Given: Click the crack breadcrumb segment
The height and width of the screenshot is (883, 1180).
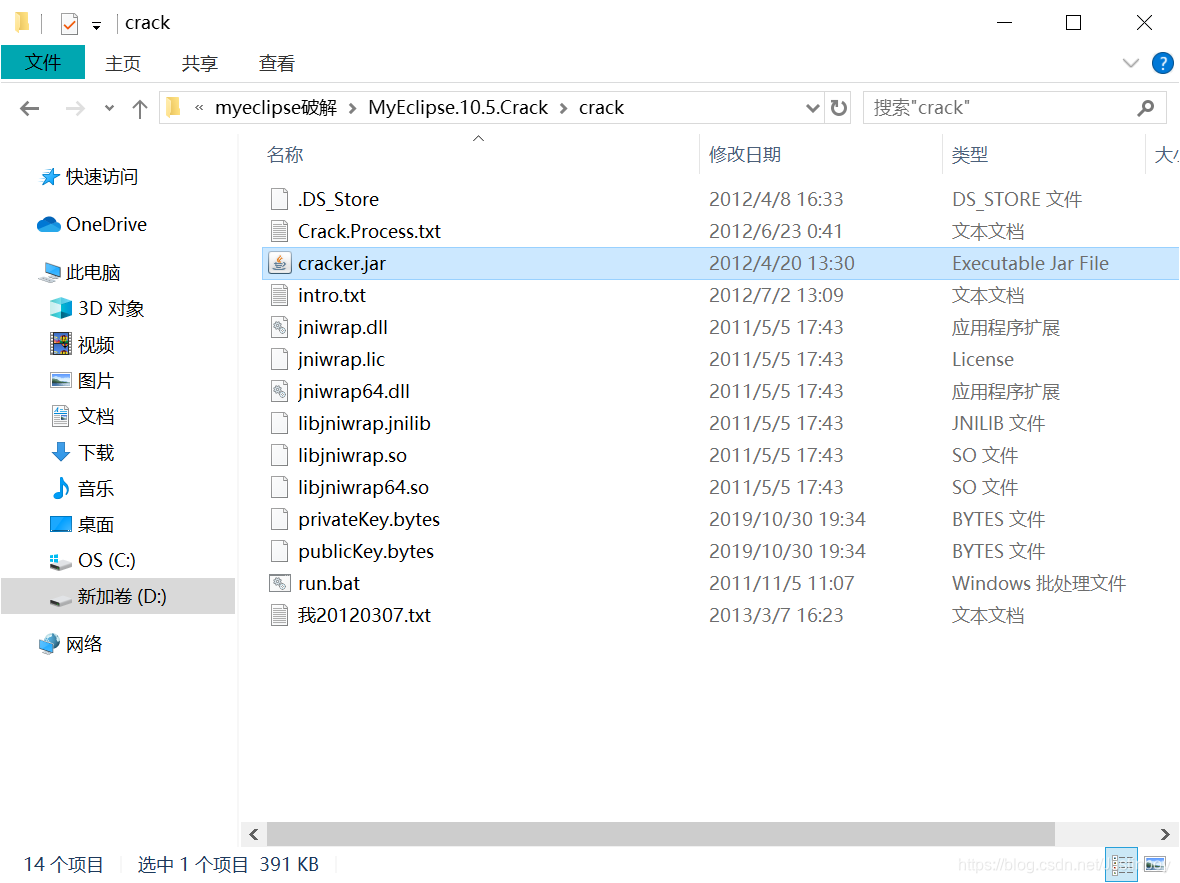Looking at the screenshot, I should click(601, 108).
